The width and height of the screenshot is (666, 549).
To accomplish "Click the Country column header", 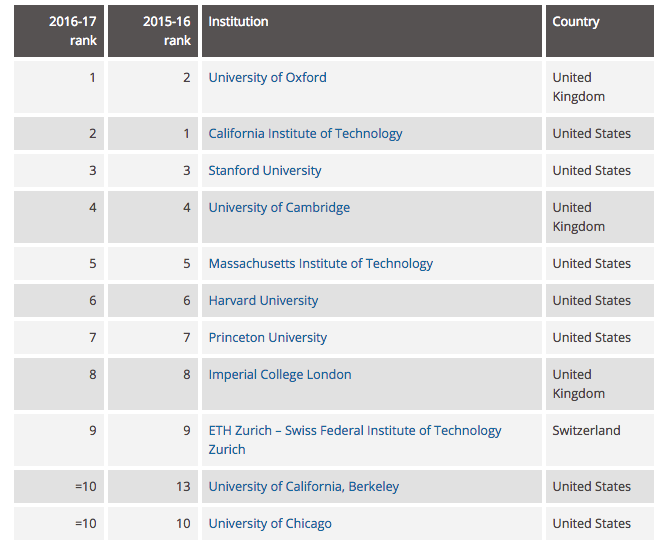I will 576,22.
